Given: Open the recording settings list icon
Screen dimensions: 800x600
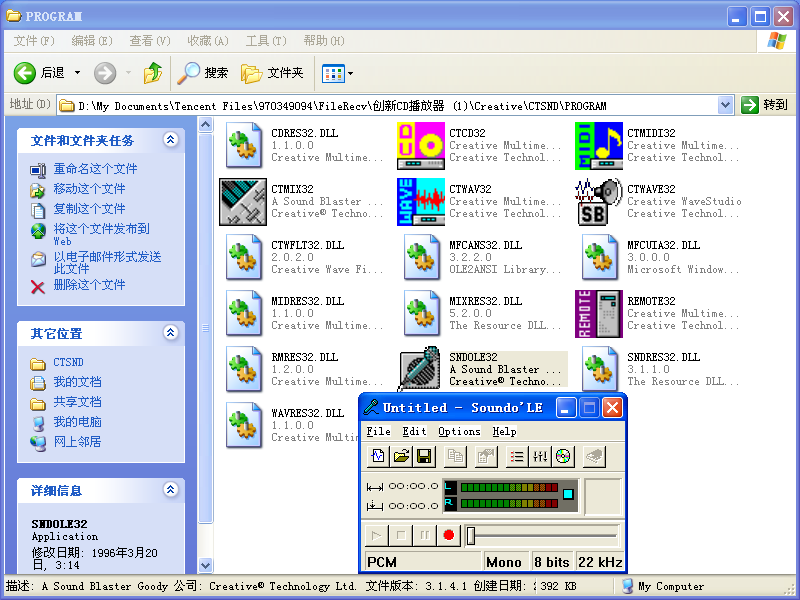Looking at the screenshot, I should pos(517,456).
